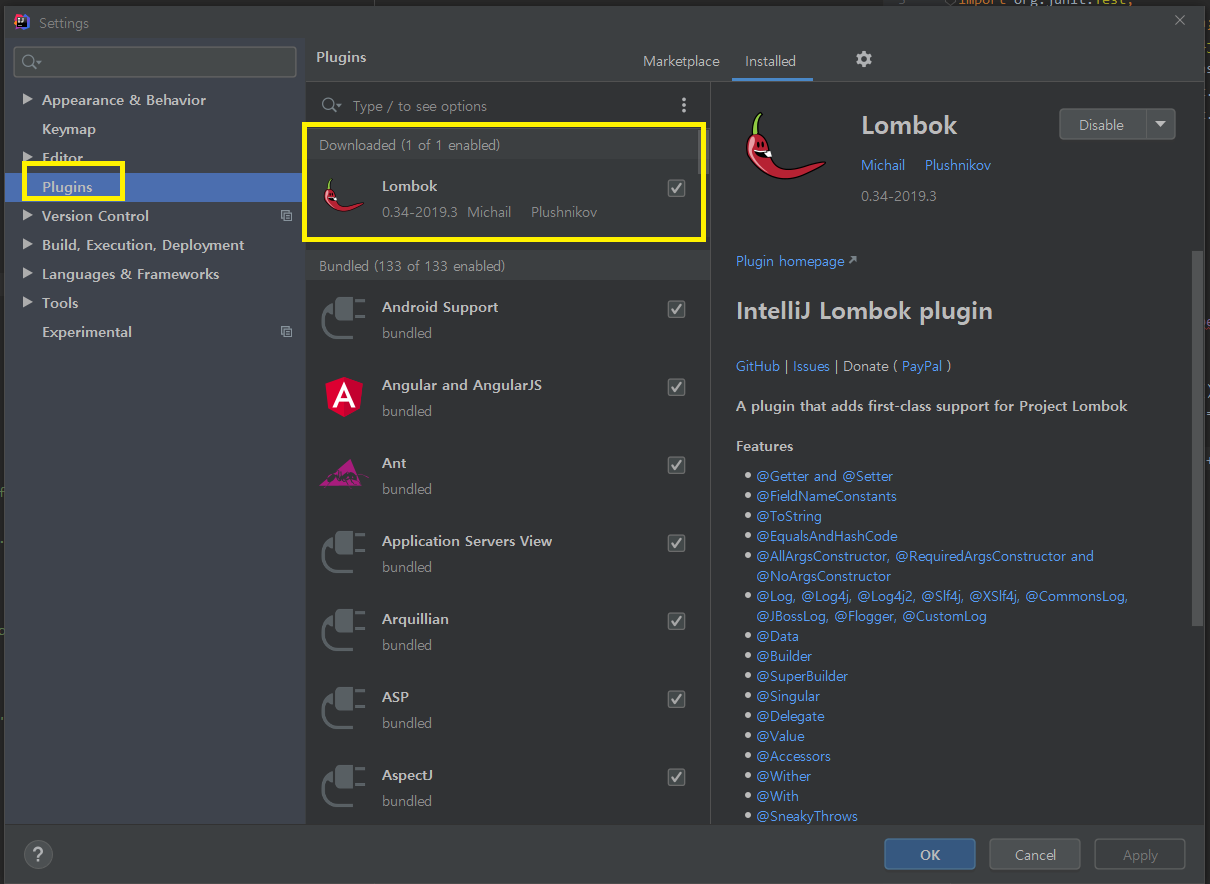Open the Plugin homepage link
This screenshot has width=1210, height=884.
point(796,261)
